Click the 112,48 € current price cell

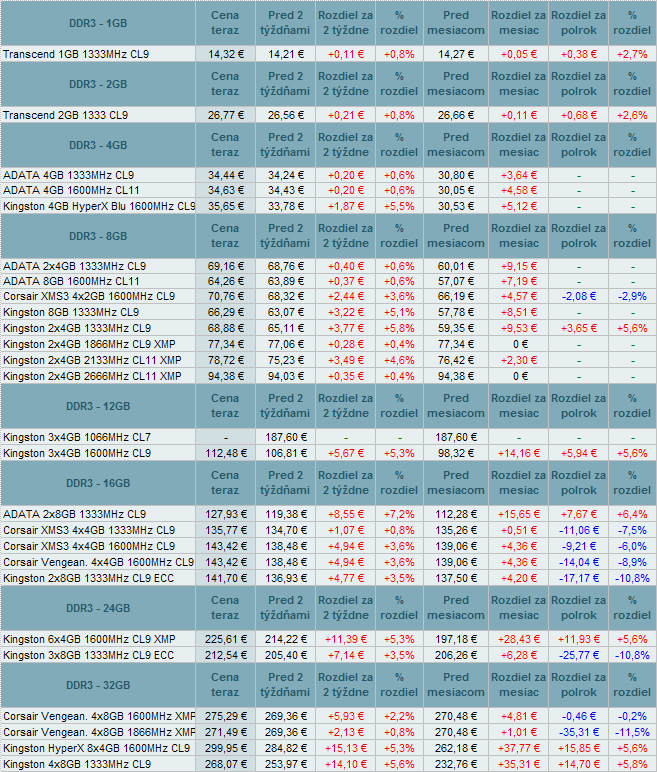tap(226, 453)
